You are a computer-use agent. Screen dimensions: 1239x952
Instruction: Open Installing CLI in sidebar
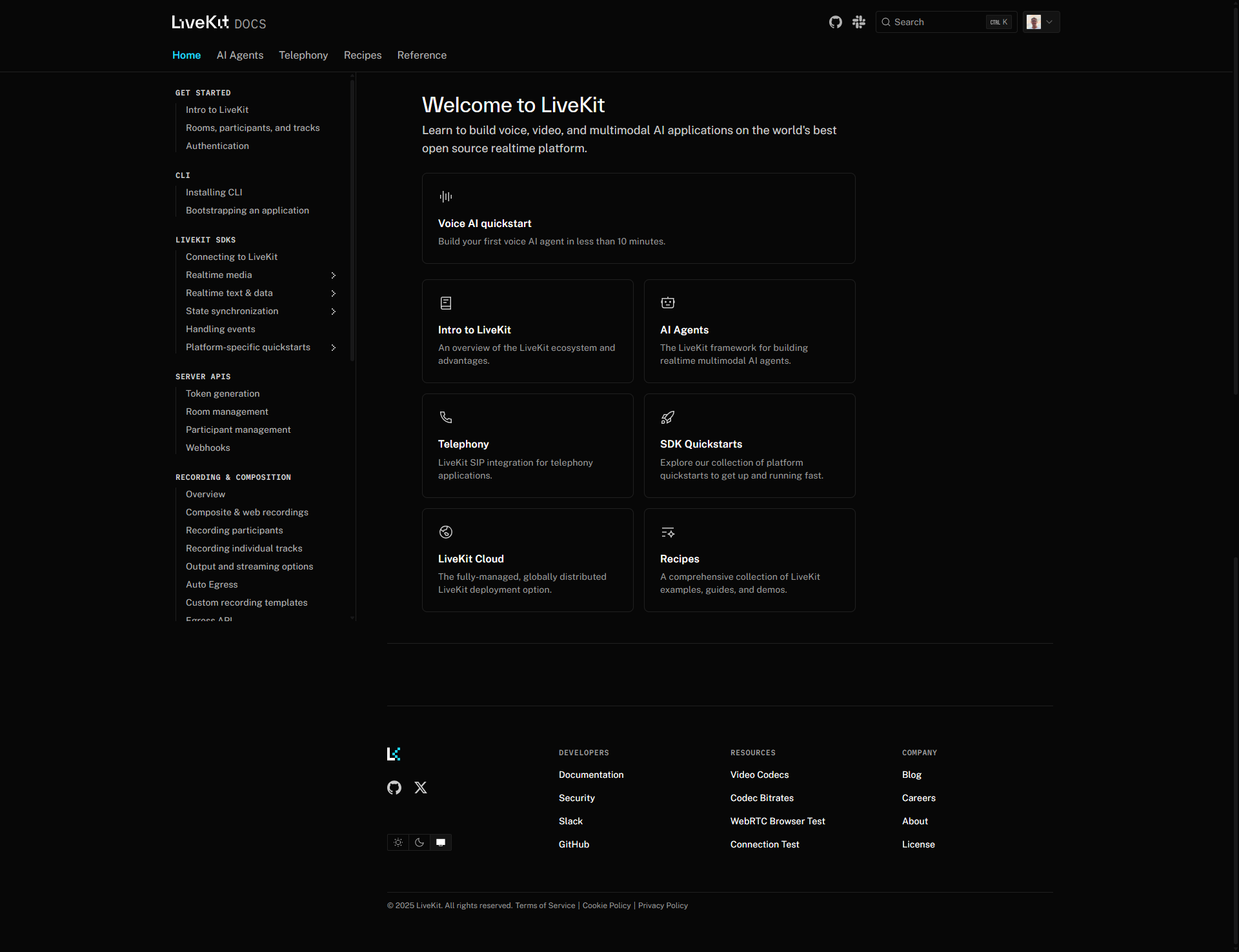214,193
